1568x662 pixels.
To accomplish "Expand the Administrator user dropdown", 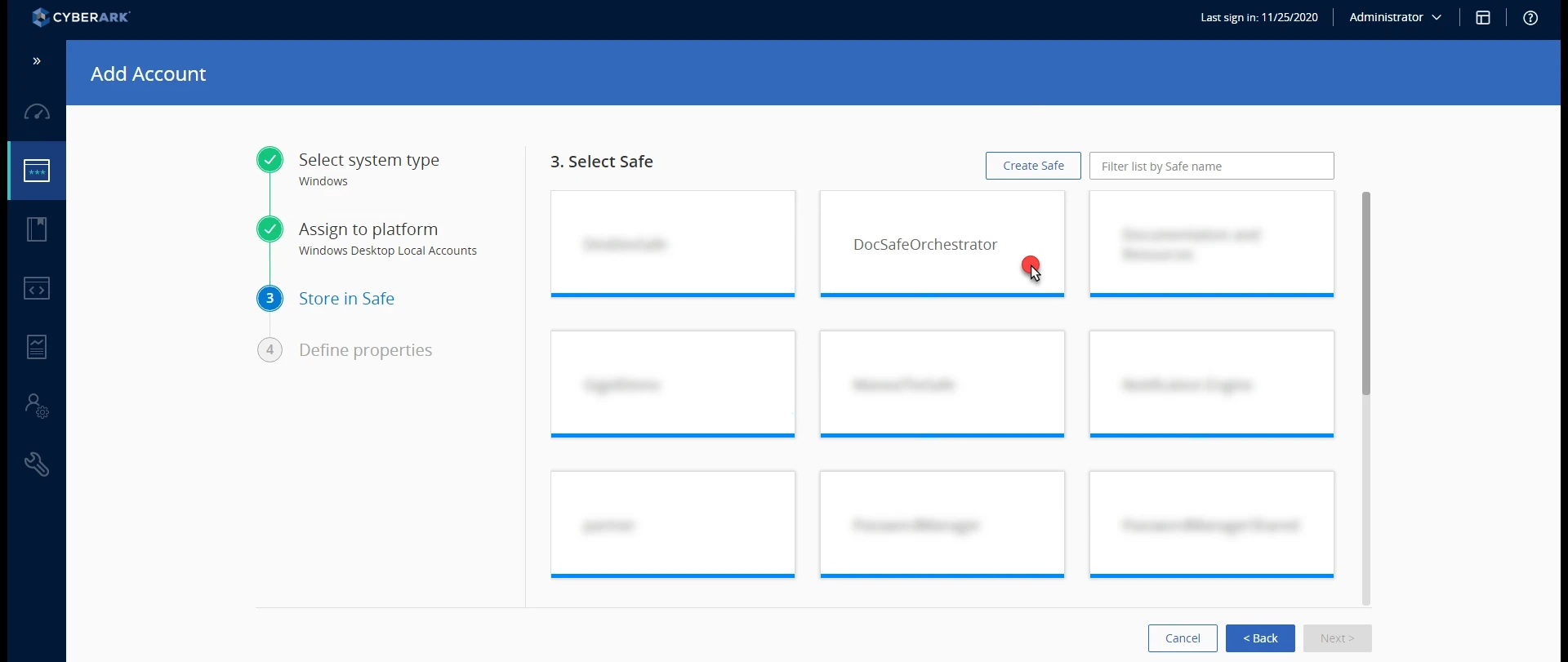I will pyautogui.click(x=1395, y=17).
